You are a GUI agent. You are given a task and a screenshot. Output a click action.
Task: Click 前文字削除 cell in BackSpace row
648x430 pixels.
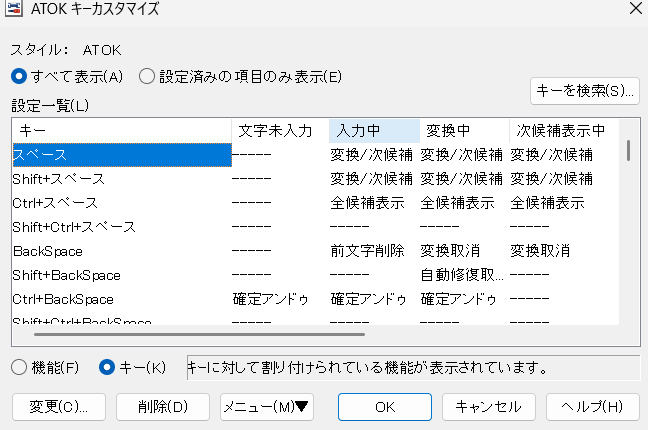367,251
